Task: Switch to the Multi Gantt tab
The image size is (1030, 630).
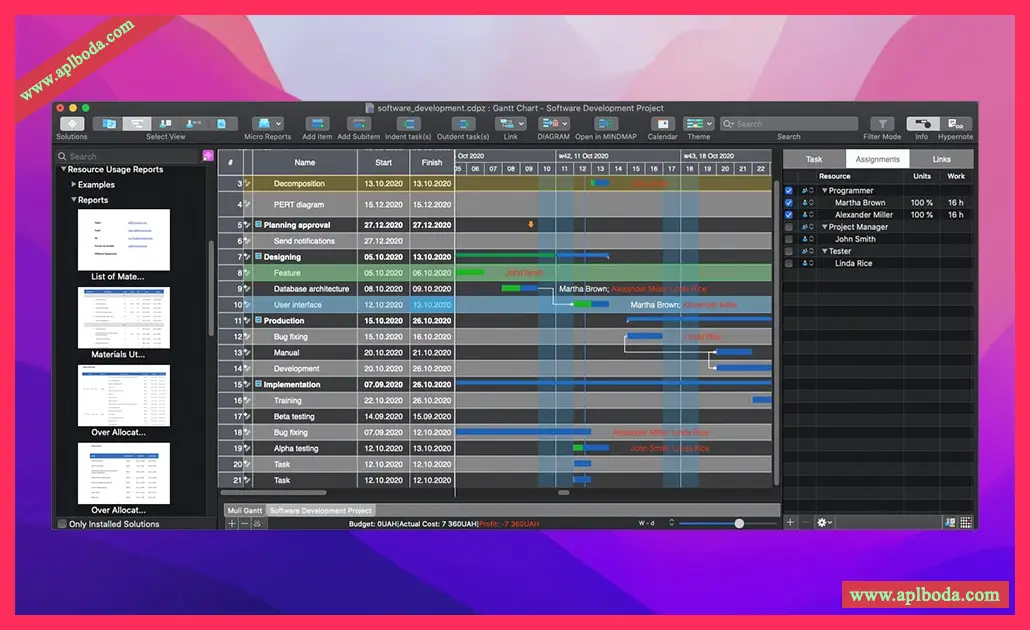Action: click(244, 510)
